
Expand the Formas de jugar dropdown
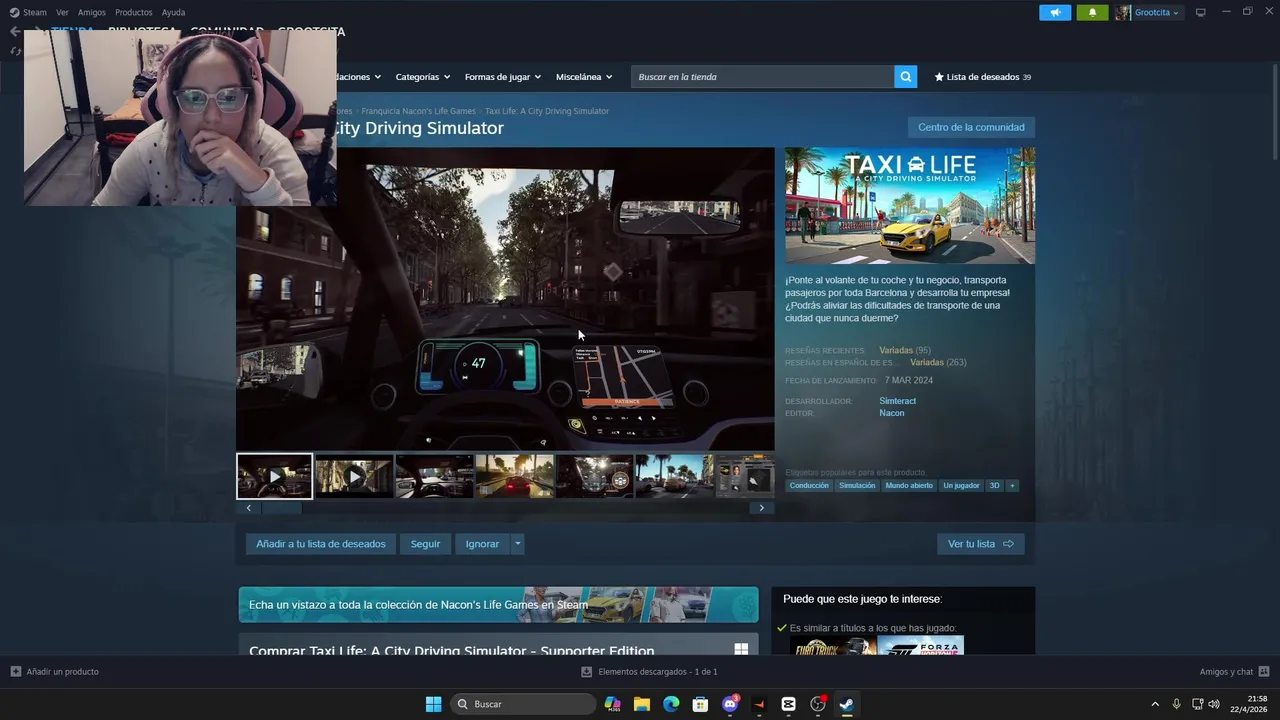coord(503,77)
